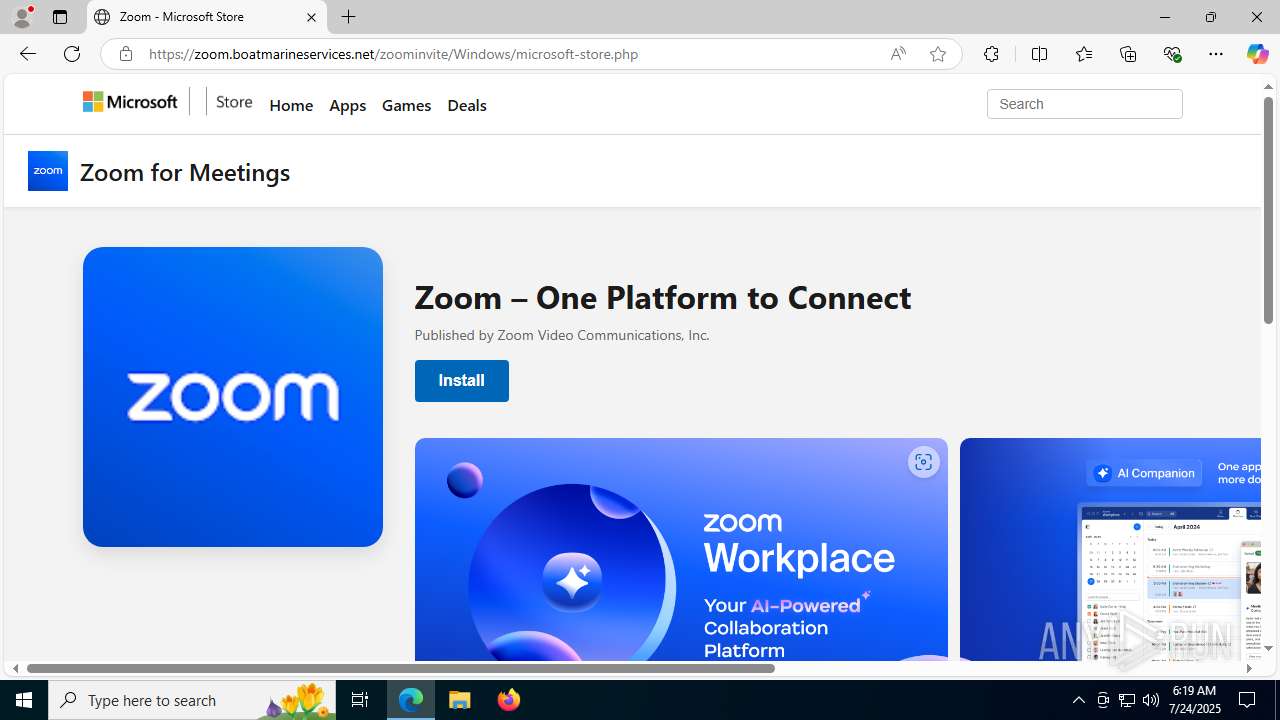The height and width of the screenshot is (720, 1280).
Task: Open File Explorer from taskbar
Action: tap(460, 700)
